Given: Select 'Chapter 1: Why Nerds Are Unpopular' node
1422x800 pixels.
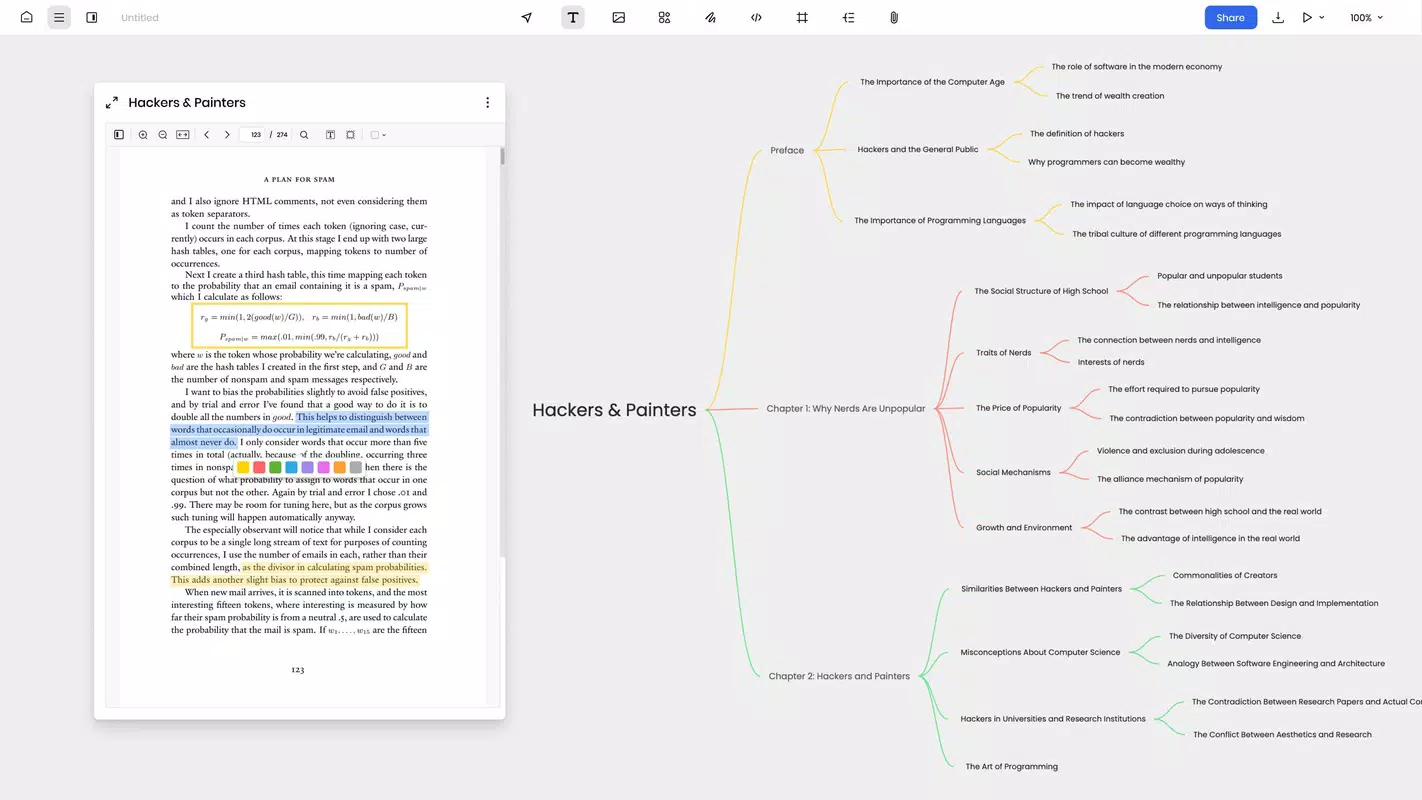Looking at the screenshot, I should point(846,408).
